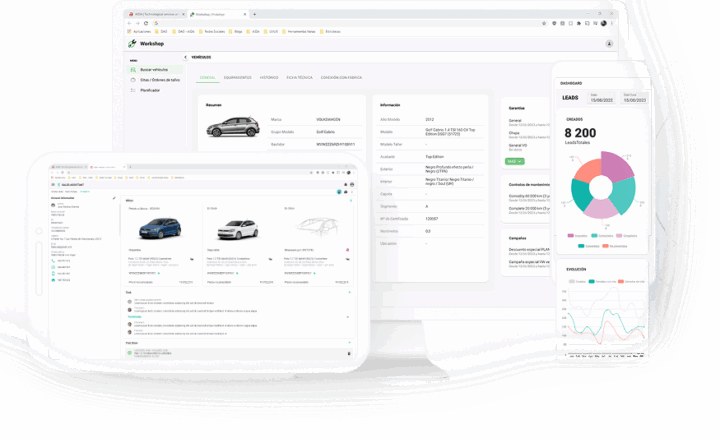
Task: Select the blue Polo car thumbnail
Action: [x=160, y=228]
